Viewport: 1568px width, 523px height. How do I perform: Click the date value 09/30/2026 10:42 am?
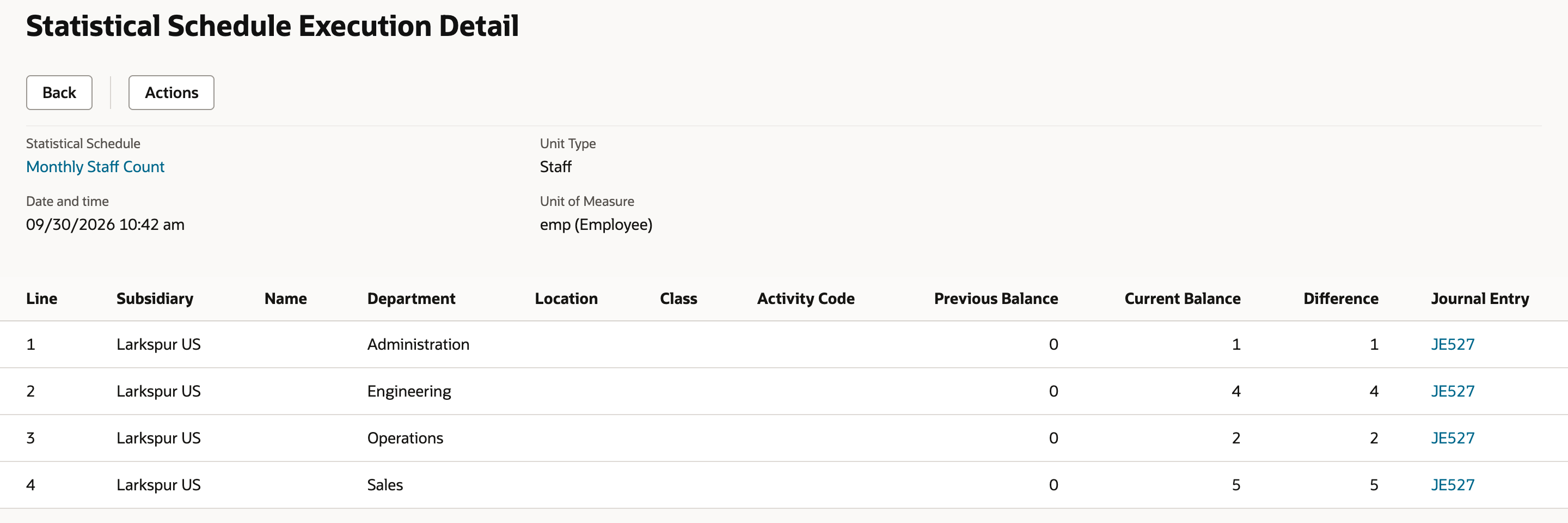click(x=105, y=224)
